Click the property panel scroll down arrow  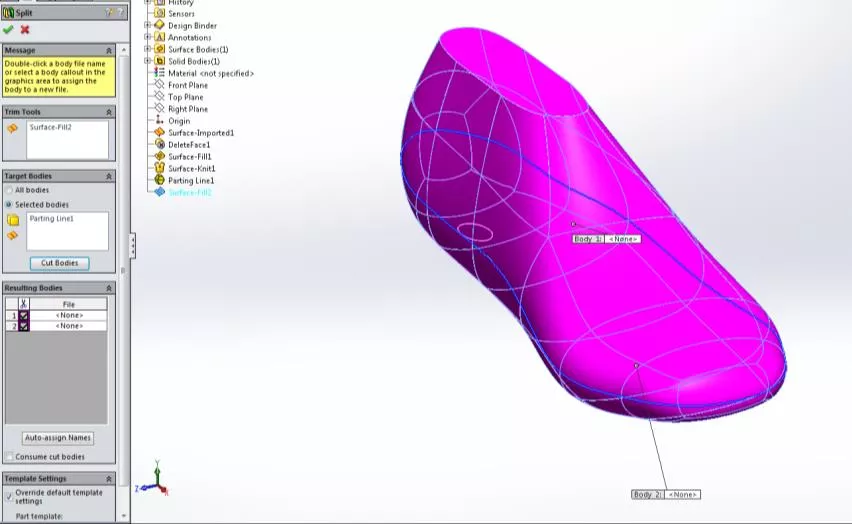tap(124, 516)
